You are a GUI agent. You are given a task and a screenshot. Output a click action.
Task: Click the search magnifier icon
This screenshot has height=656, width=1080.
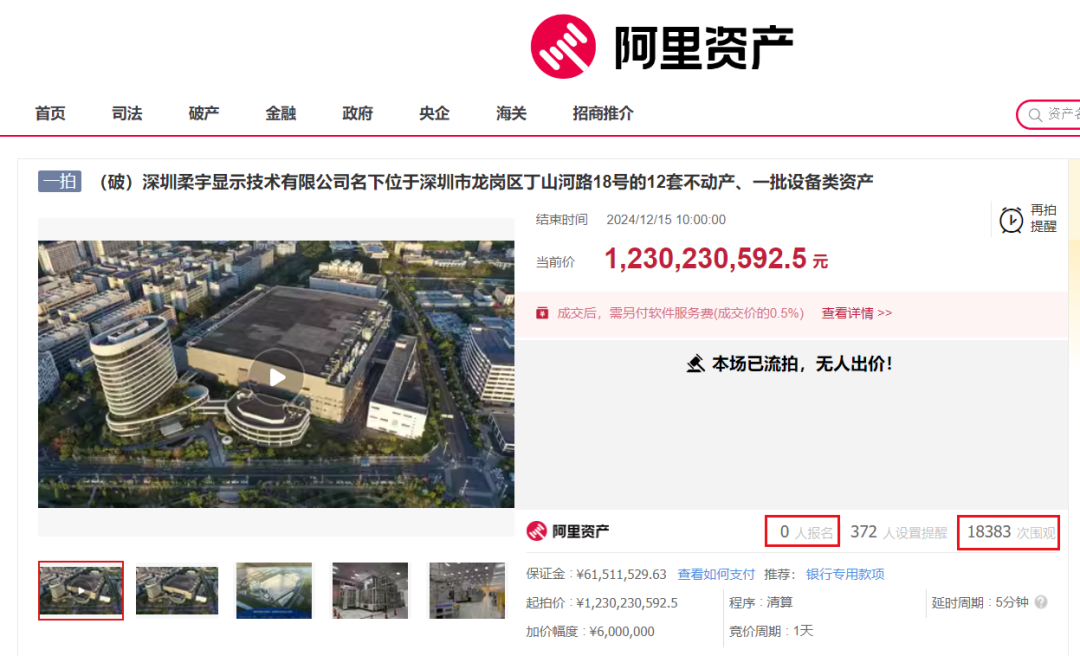click(x=1035, y=115)
